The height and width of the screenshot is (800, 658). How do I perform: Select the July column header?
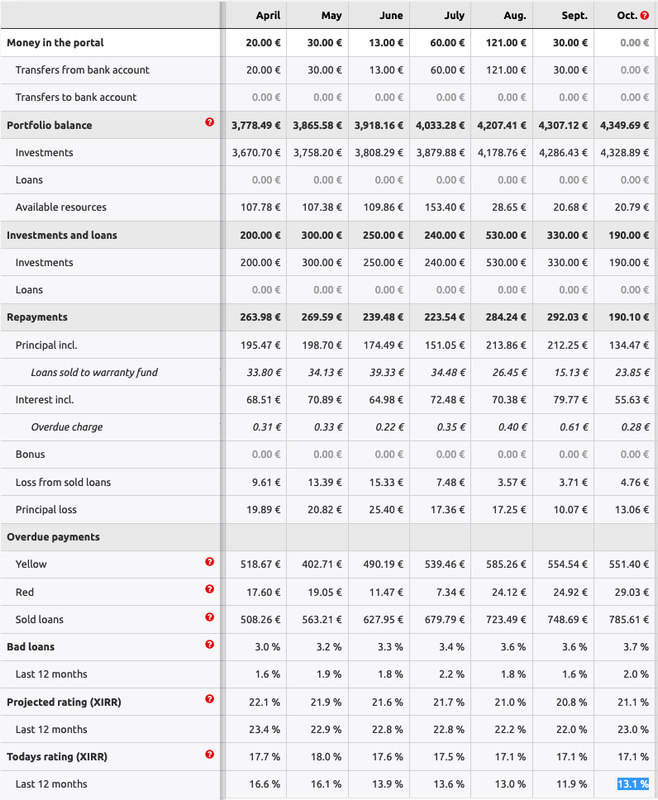[x=454, y=15]
